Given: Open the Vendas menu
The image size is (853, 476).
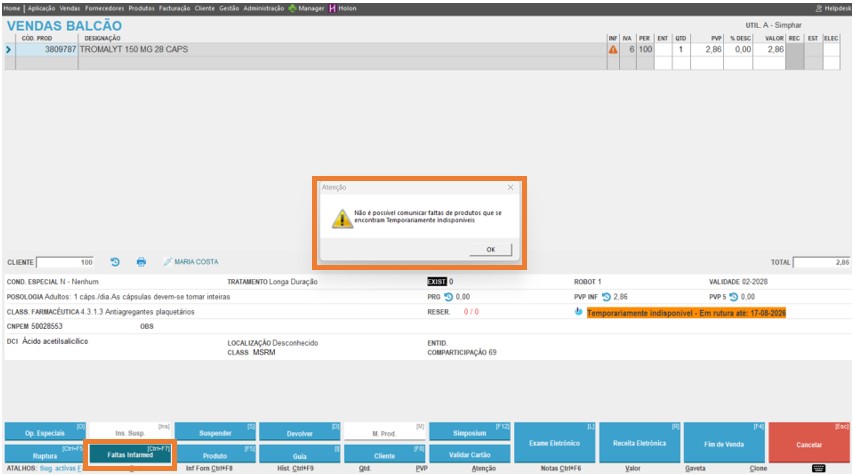Looking at the screenshot, I should (70, 8).
